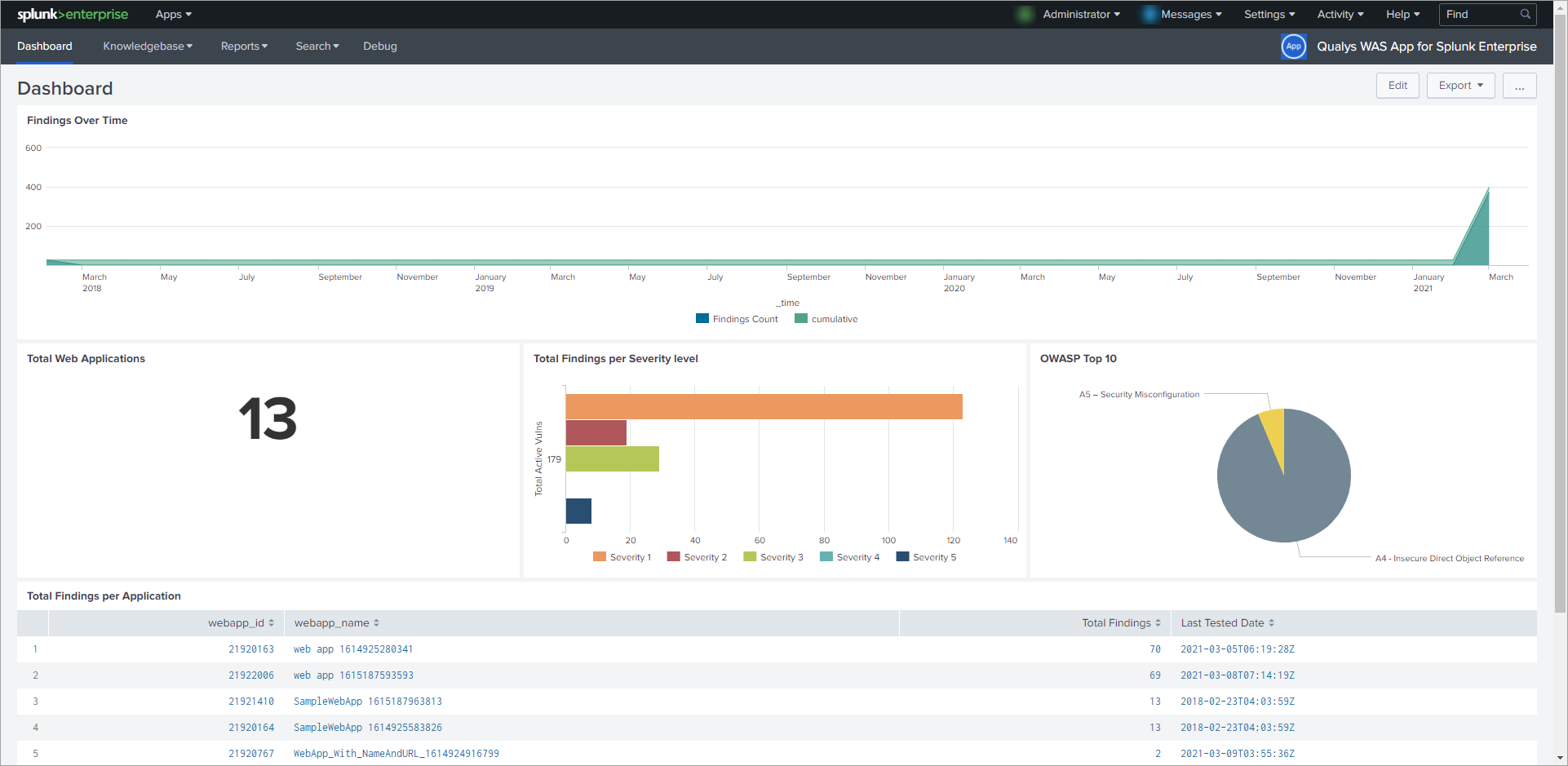Toggle Severity 1 legend entry
The height and width of the screenshot is (766, 1568).
tap(622, 557)
